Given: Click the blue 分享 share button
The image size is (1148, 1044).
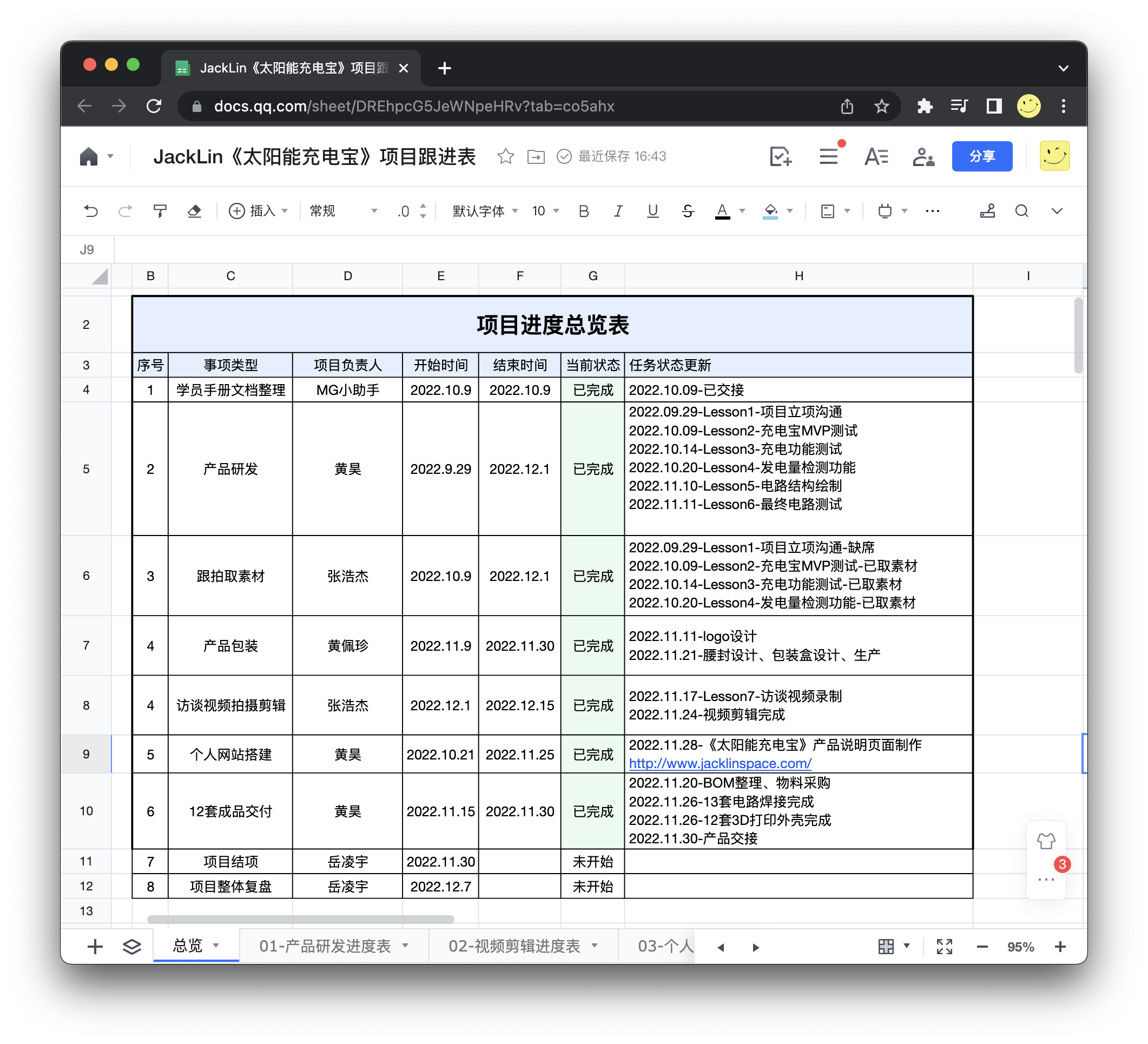Looking at the screenshot, I should click(982, 156).
